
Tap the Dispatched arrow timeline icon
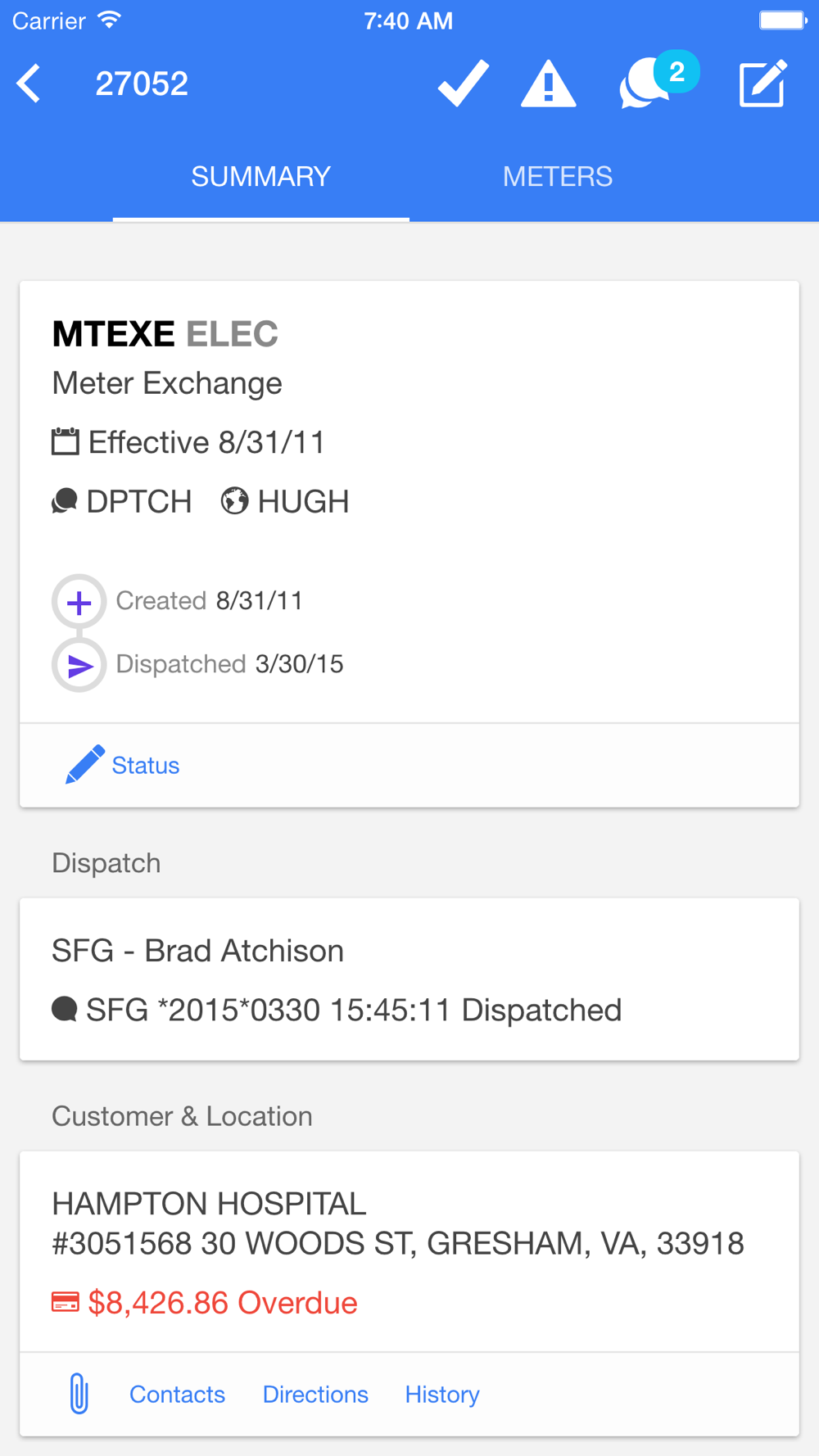point(79,665)
